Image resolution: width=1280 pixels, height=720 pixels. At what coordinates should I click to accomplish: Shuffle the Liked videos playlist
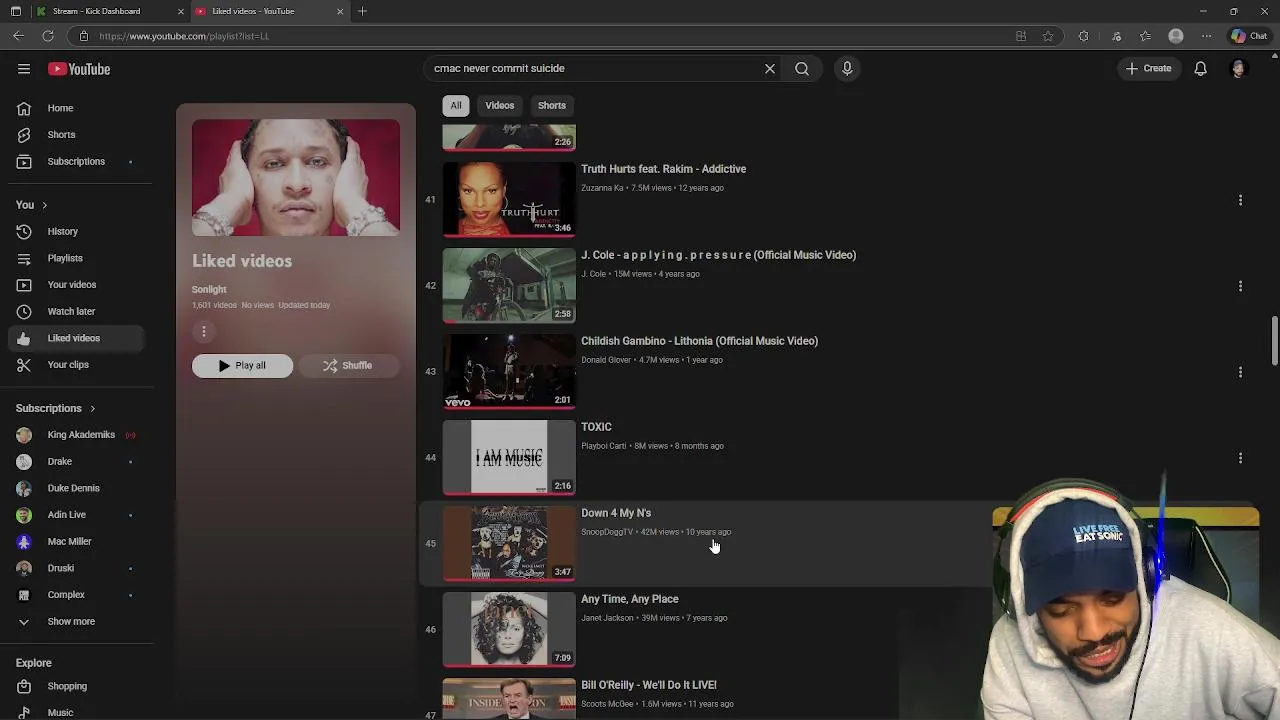[348, 365]
